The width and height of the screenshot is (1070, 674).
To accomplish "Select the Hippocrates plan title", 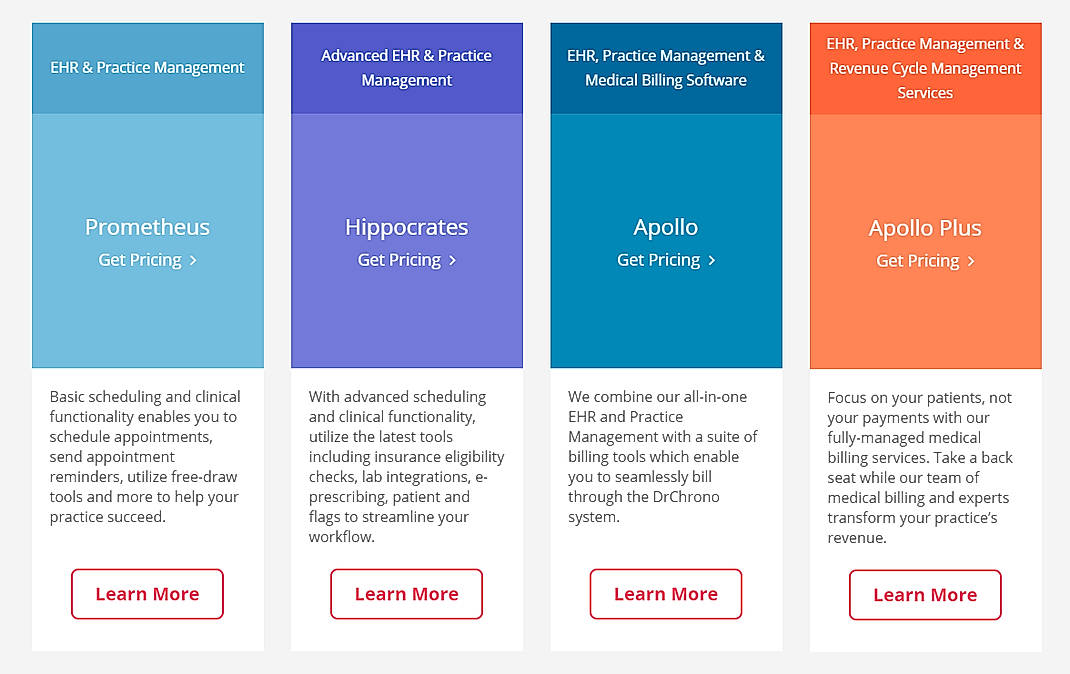I will pyautogui.click(x=406, y=227).
